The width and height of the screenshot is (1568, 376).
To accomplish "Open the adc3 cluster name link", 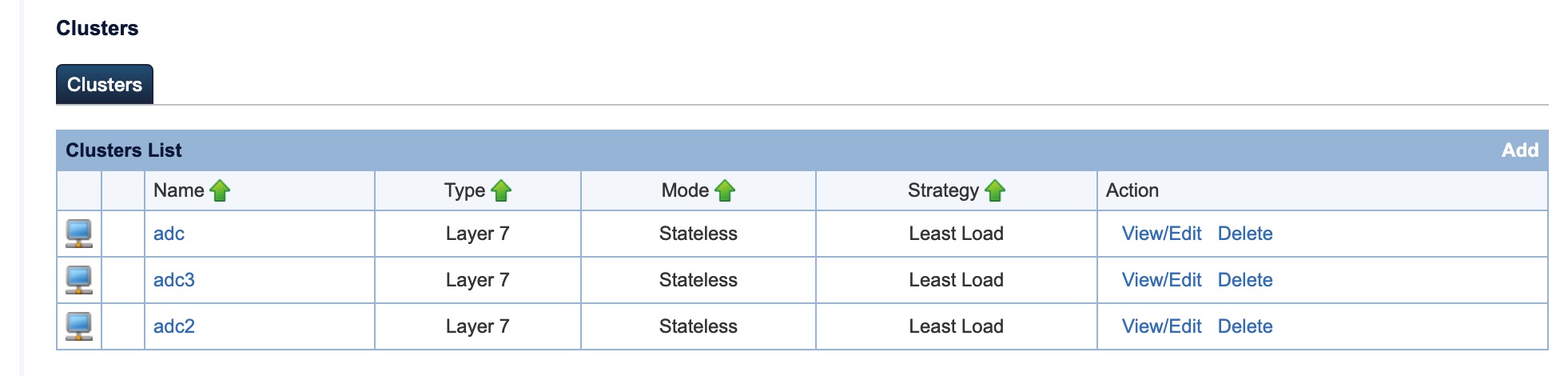I will [173, 280].
